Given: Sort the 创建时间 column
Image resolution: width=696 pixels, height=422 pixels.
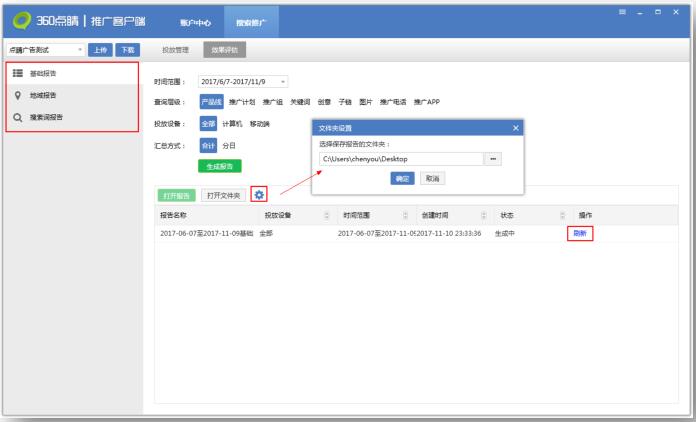Looking at the screenshot, I should coord(482,215).
